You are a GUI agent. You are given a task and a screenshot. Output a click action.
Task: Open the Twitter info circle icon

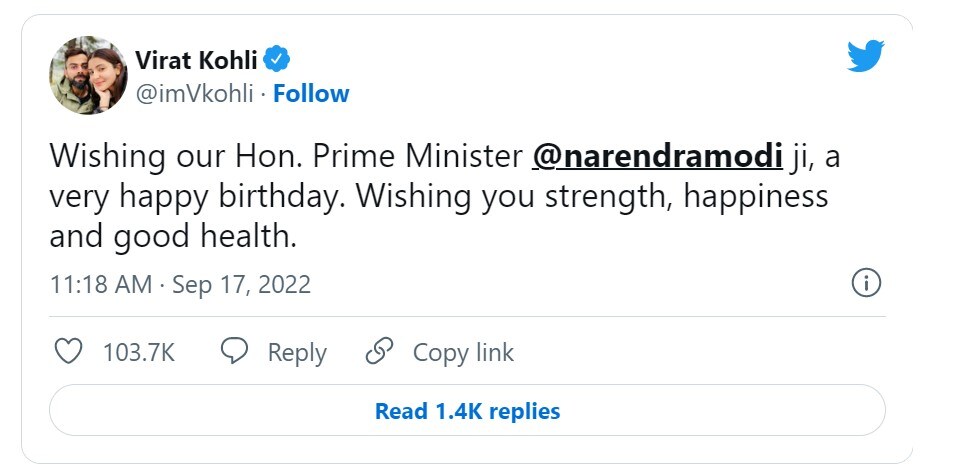865,283
